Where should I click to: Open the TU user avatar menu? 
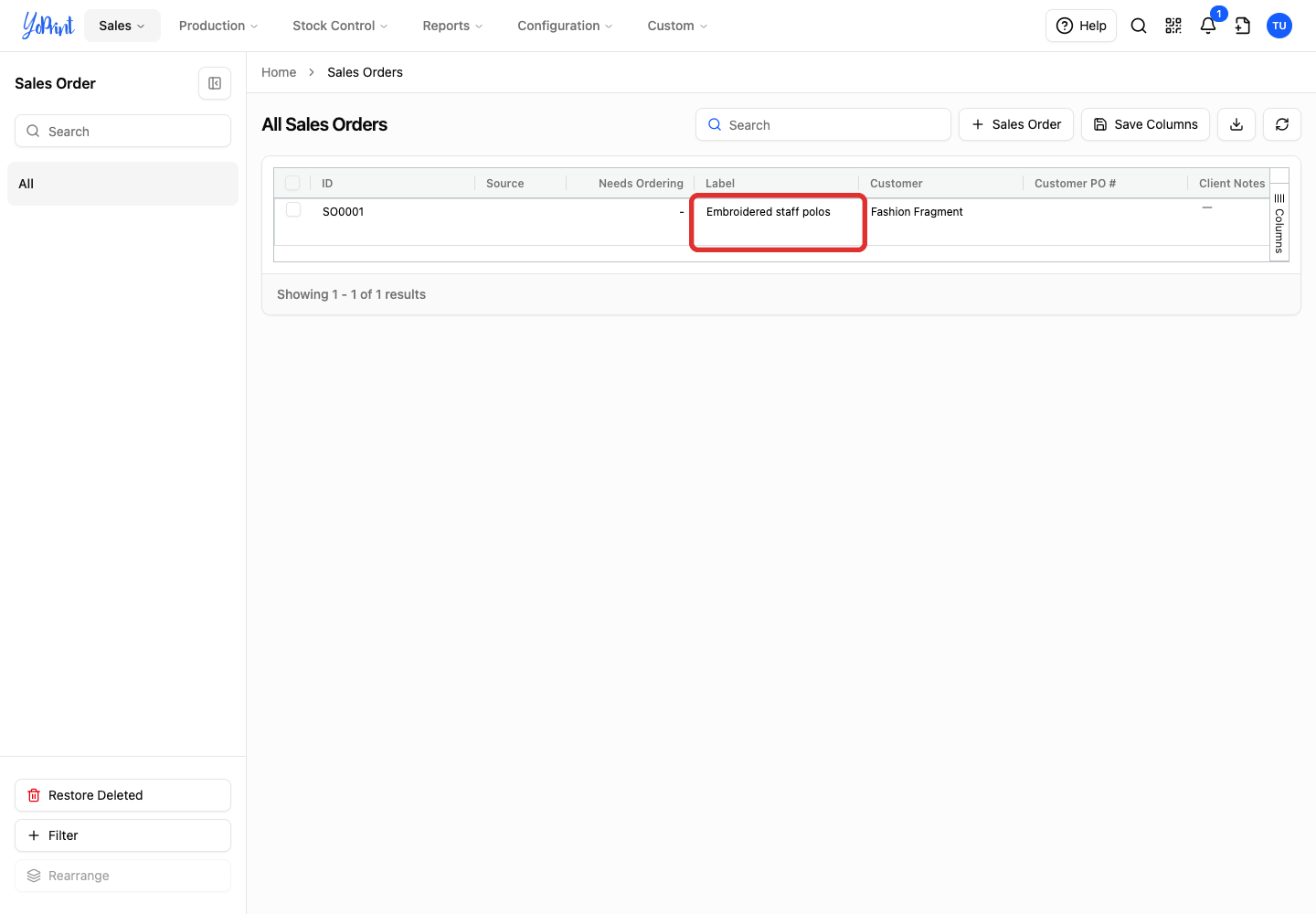(1279, 26)
